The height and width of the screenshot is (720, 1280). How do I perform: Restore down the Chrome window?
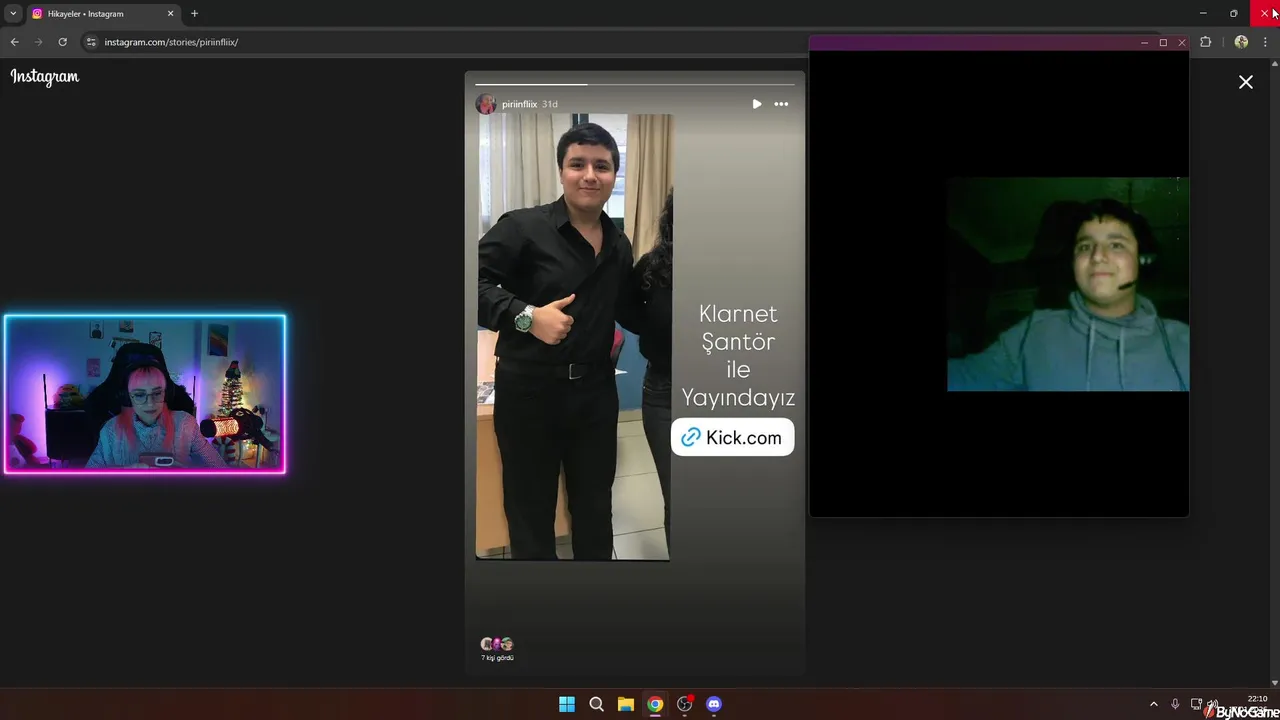(x=1233, y=13)
